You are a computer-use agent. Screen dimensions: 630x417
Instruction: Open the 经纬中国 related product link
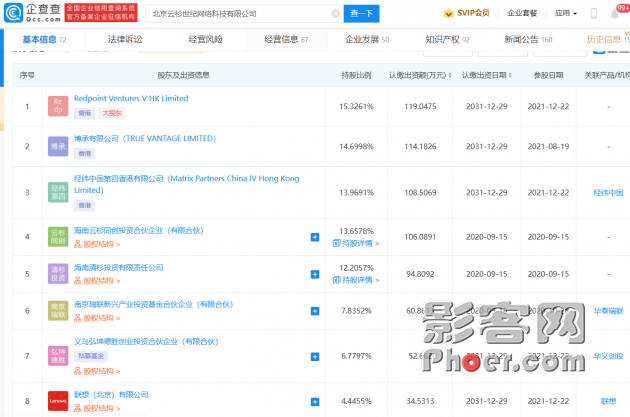(608, 193)
